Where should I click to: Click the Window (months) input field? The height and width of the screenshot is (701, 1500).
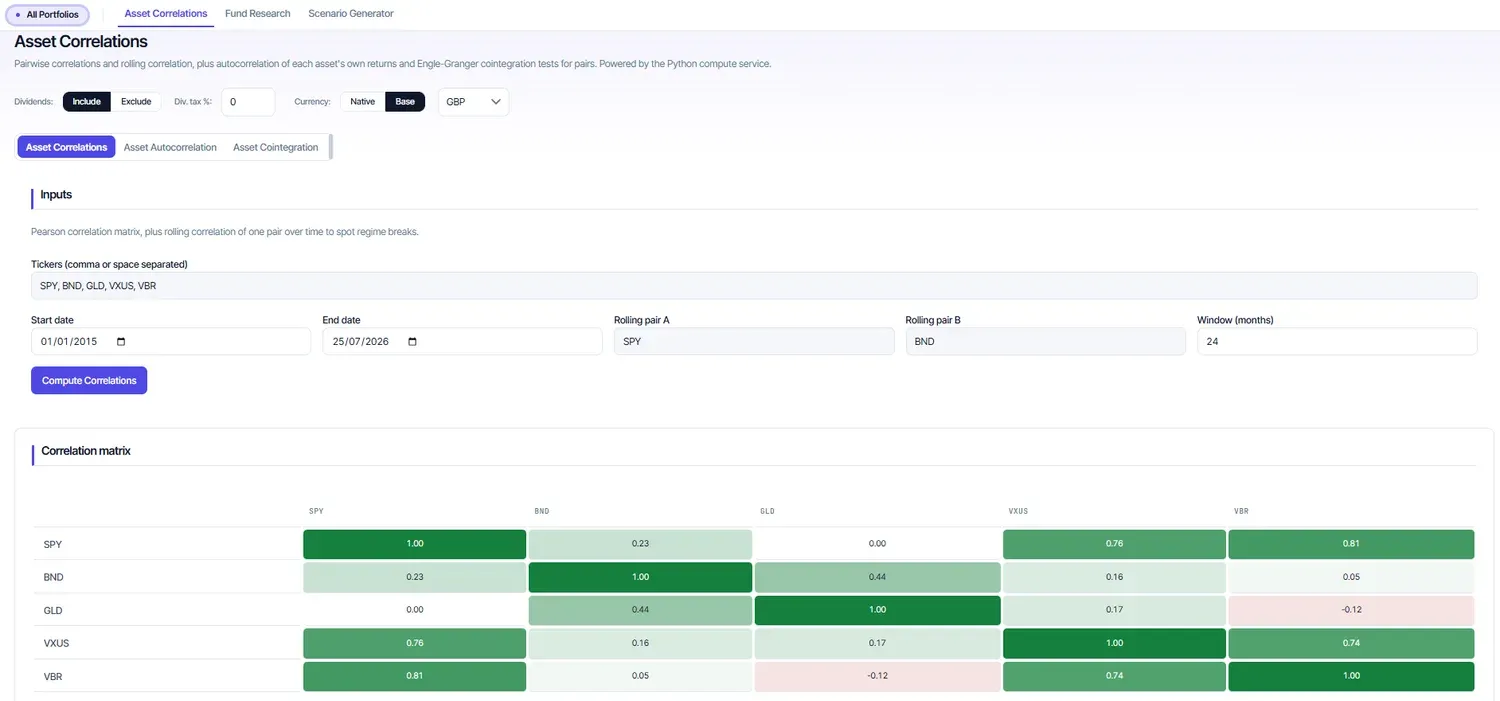(x=1337, y=342)
